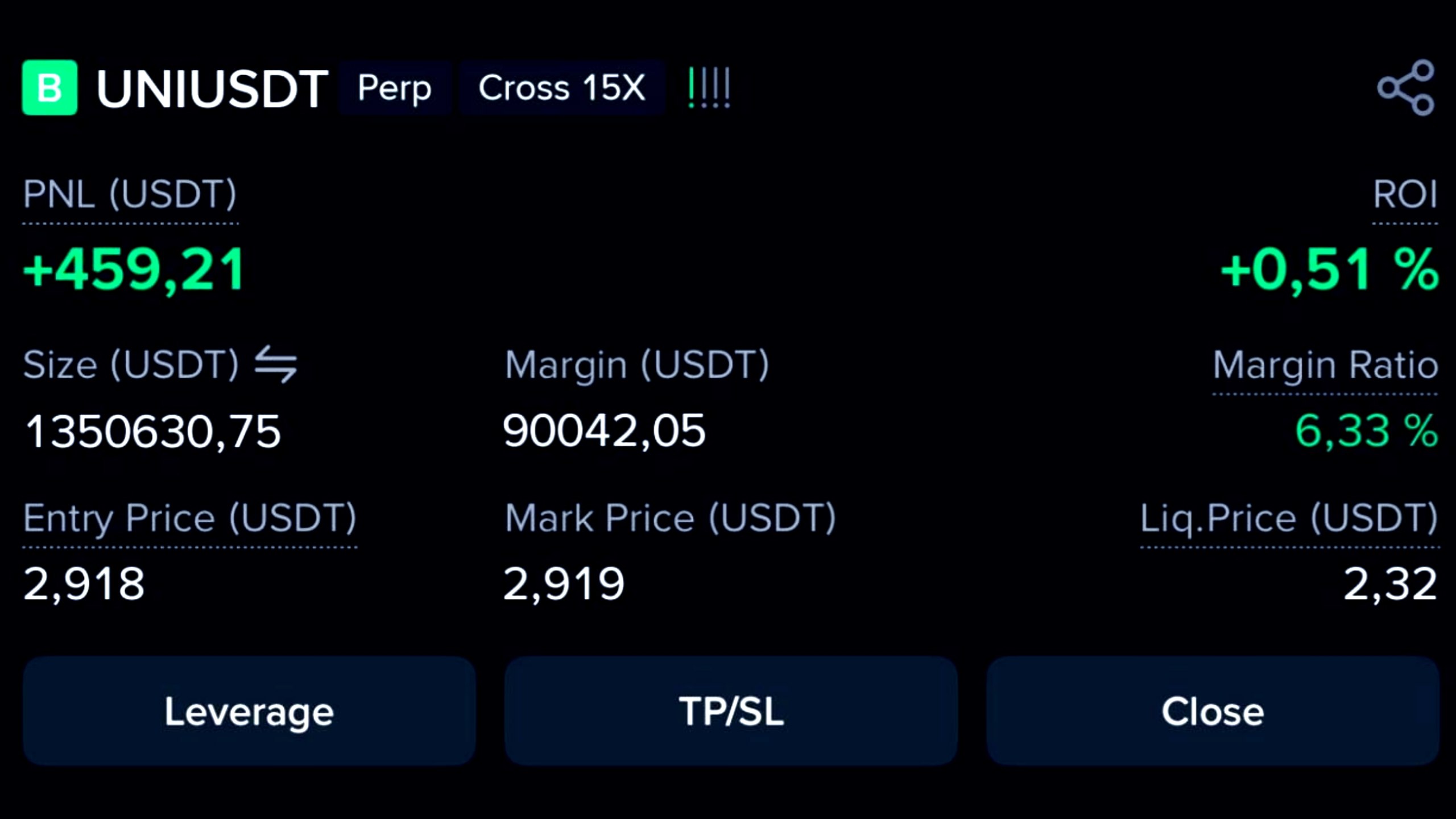Select the Cross 15X margin tag

click(562, 88)
